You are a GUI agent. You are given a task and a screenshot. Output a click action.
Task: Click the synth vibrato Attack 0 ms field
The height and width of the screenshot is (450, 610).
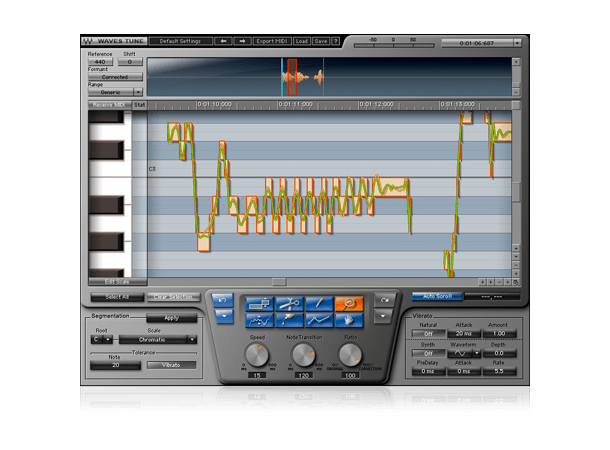point(464,371)
